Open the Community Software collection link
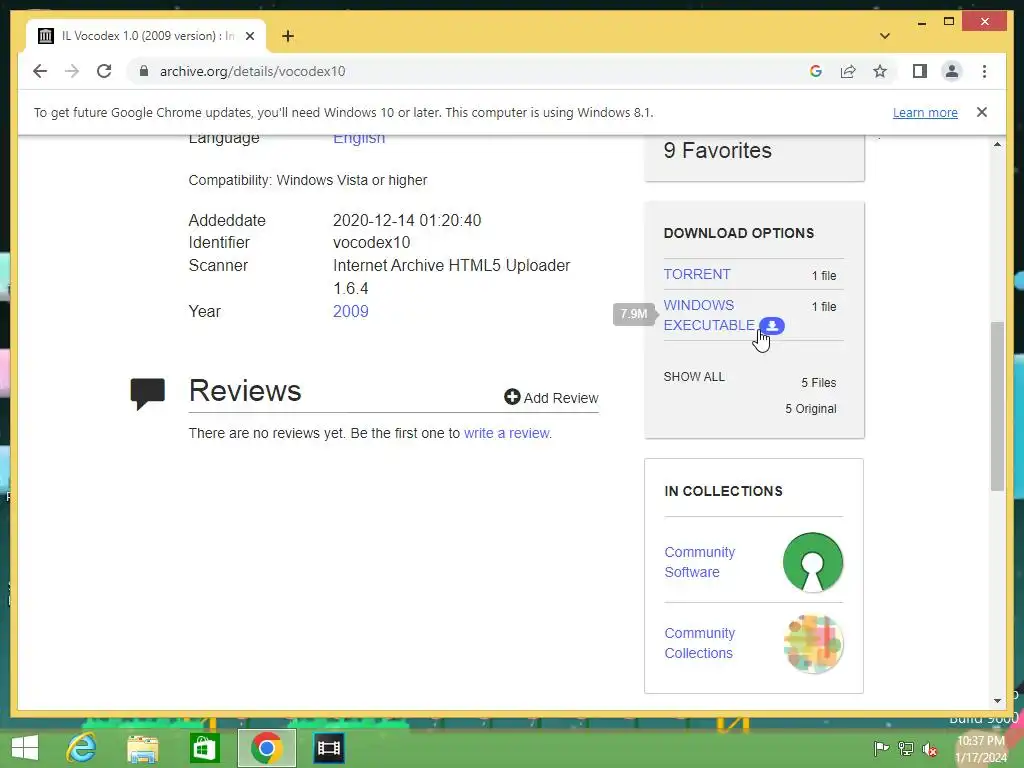Screen dimensions: 1024x768 (699, 562)
